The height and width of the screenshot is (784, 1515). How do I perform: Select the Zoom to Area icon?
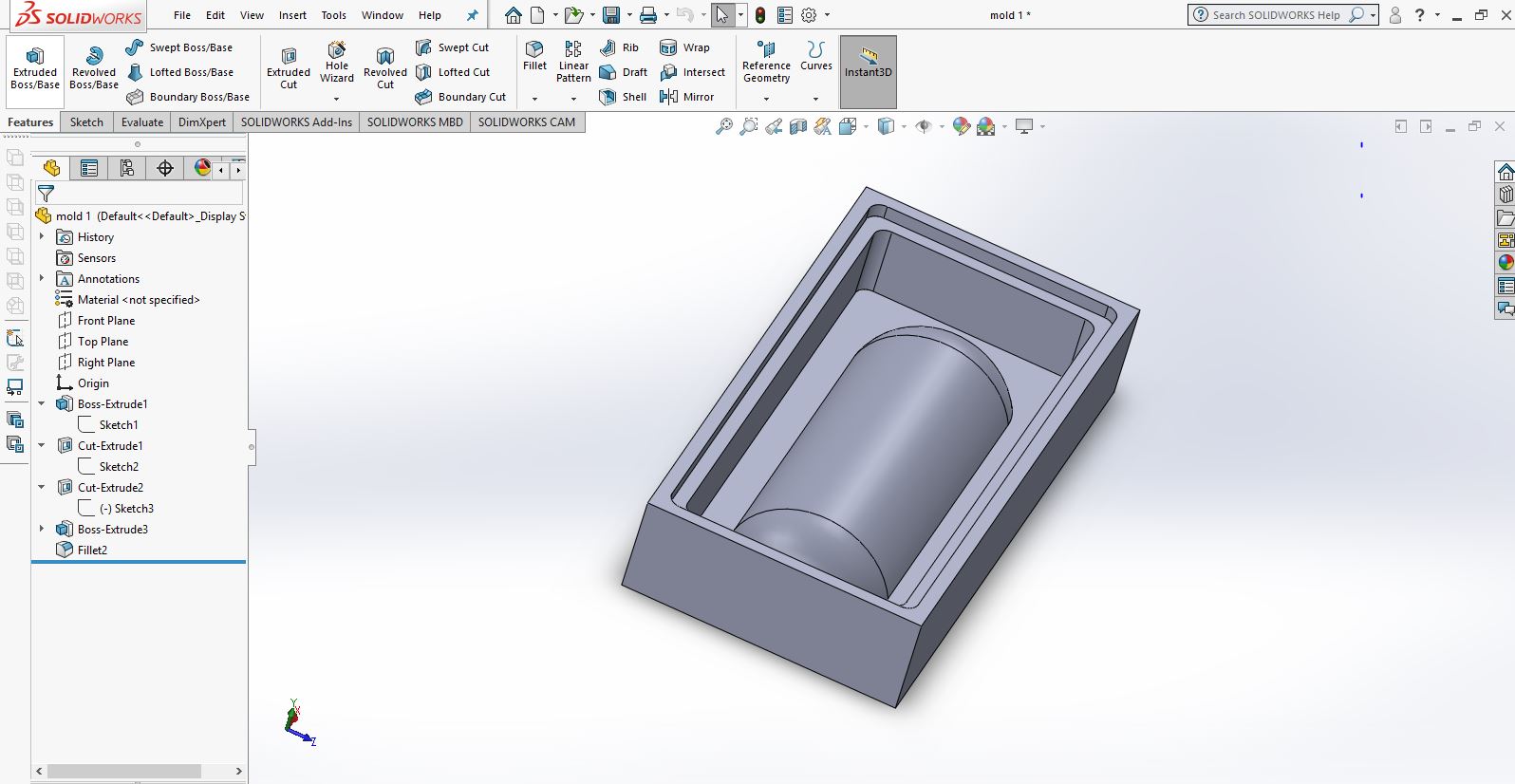click(749, 126)
